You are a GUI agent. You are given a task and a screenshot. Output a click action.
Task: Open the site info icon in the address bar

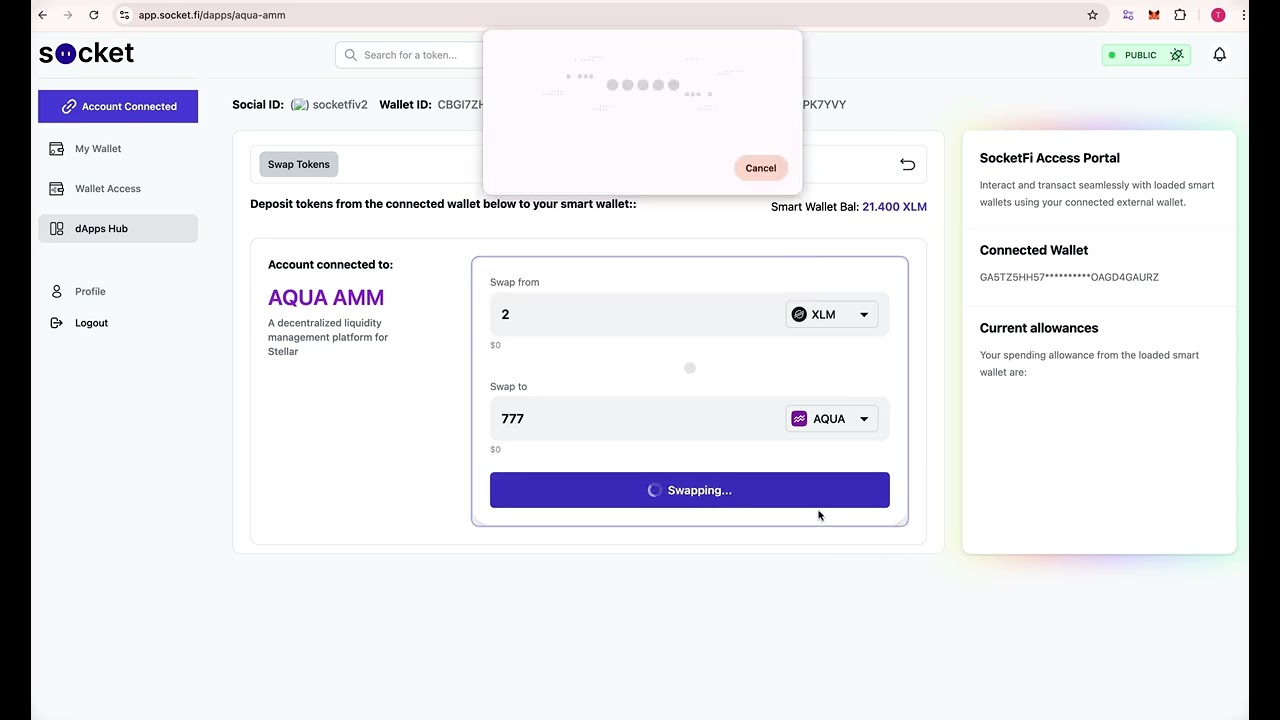[x=124, y=15]
